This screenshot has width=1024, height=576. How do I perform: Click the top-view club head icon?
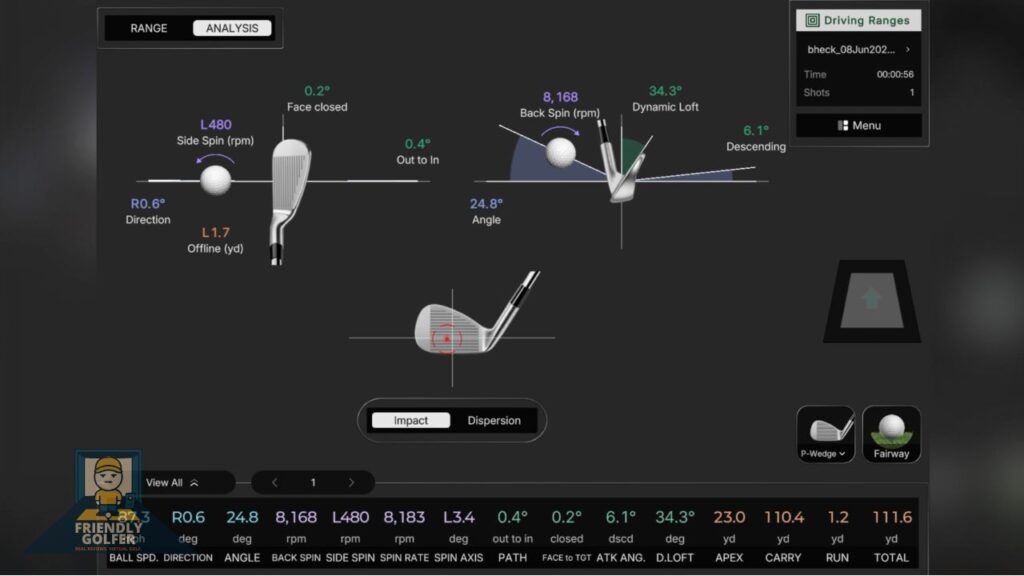289,201
